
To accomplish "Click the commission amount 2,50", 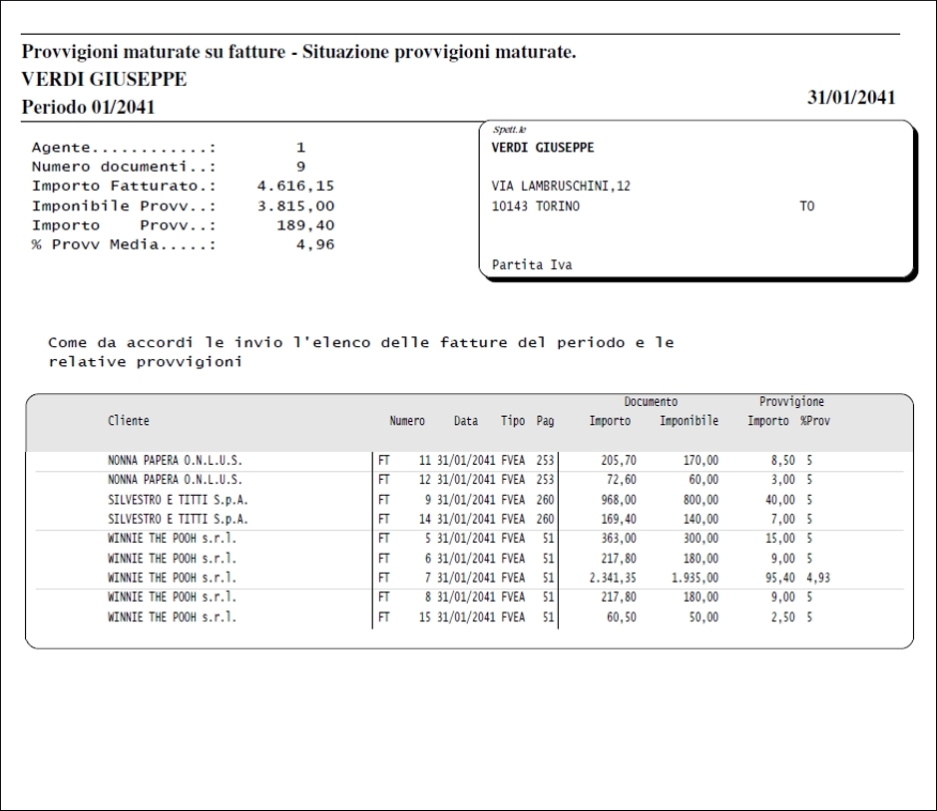I will click(783, 617).
